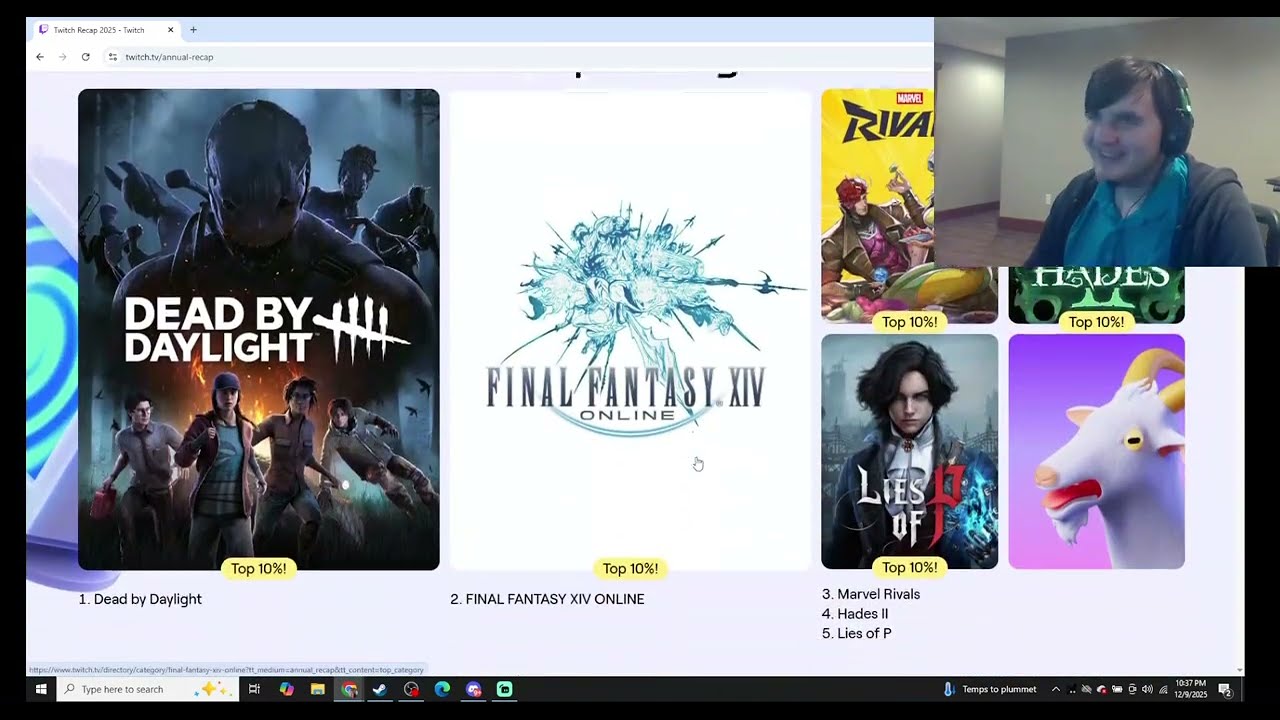
Task: Click the '3. Marvel Rivals' list entry
Action: pos(871,594)
